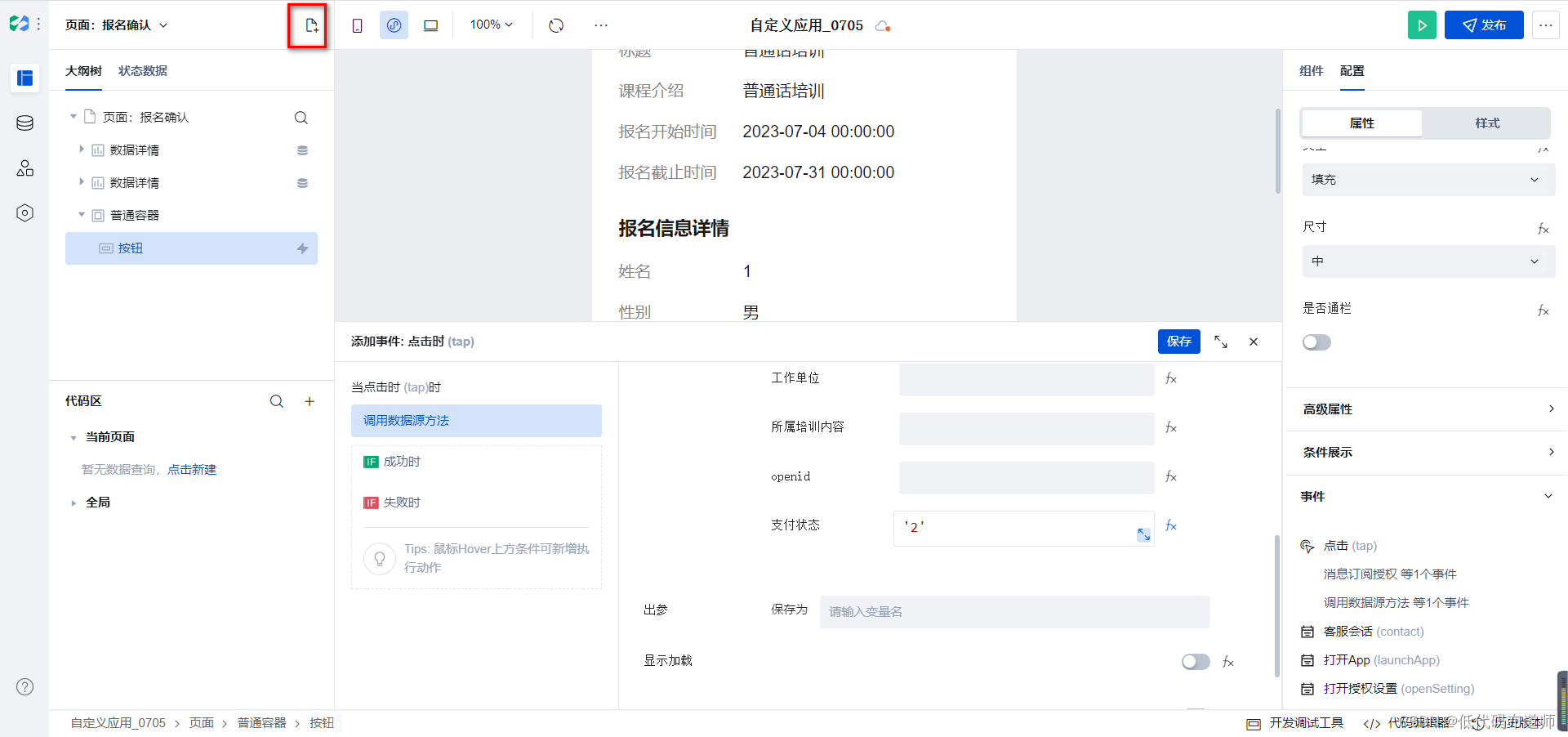Click the refresh canvas icon

(x=556, y=25)
